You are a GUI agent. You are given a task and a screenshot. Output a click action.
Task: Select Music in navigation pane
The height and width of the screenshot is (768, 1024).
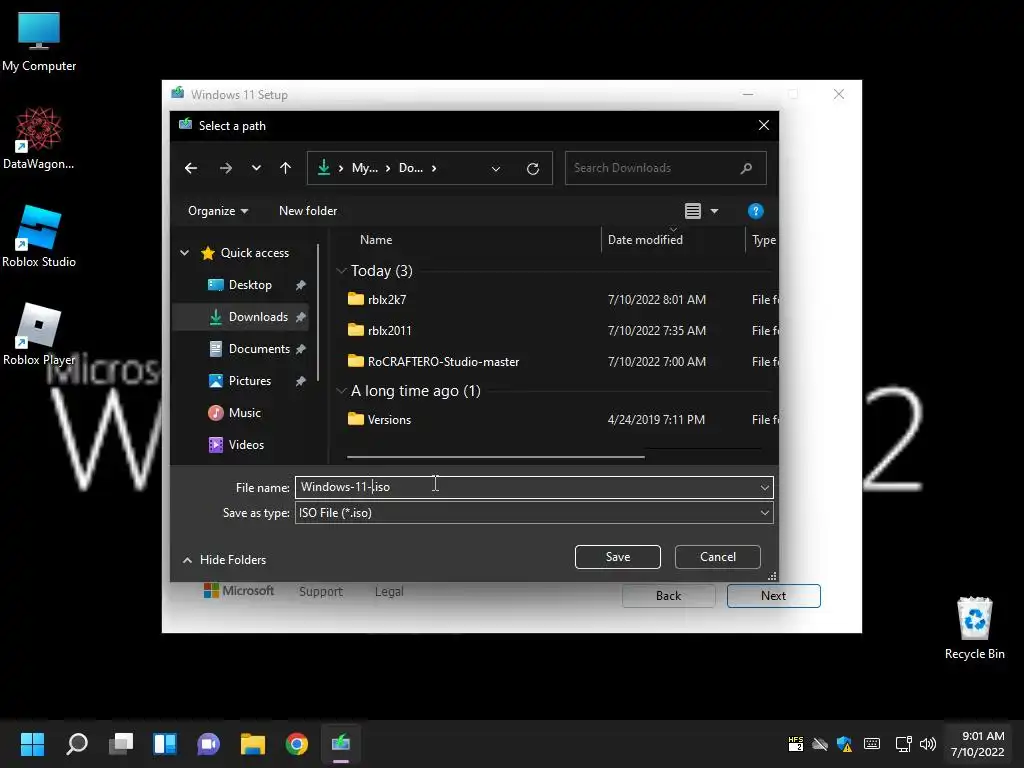point(244,413)
